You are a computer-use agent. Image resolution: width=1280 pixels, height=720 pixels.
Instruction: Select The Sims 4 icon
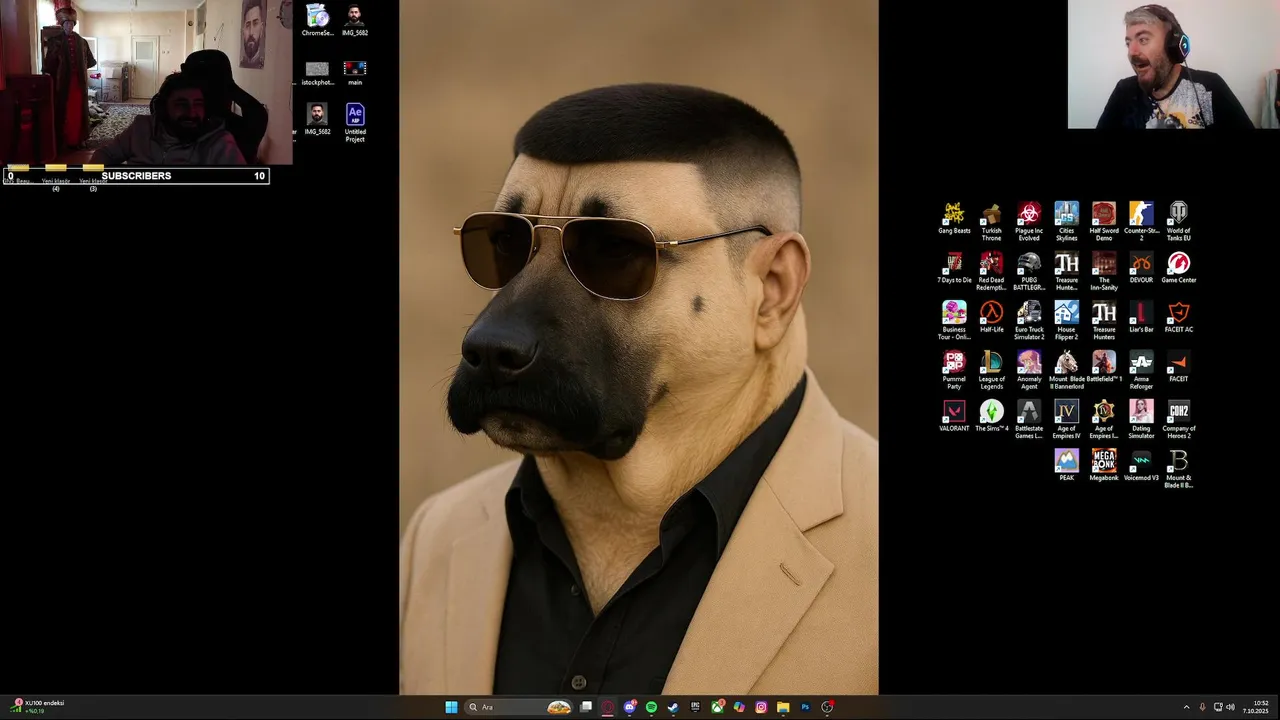coord(991,416)
